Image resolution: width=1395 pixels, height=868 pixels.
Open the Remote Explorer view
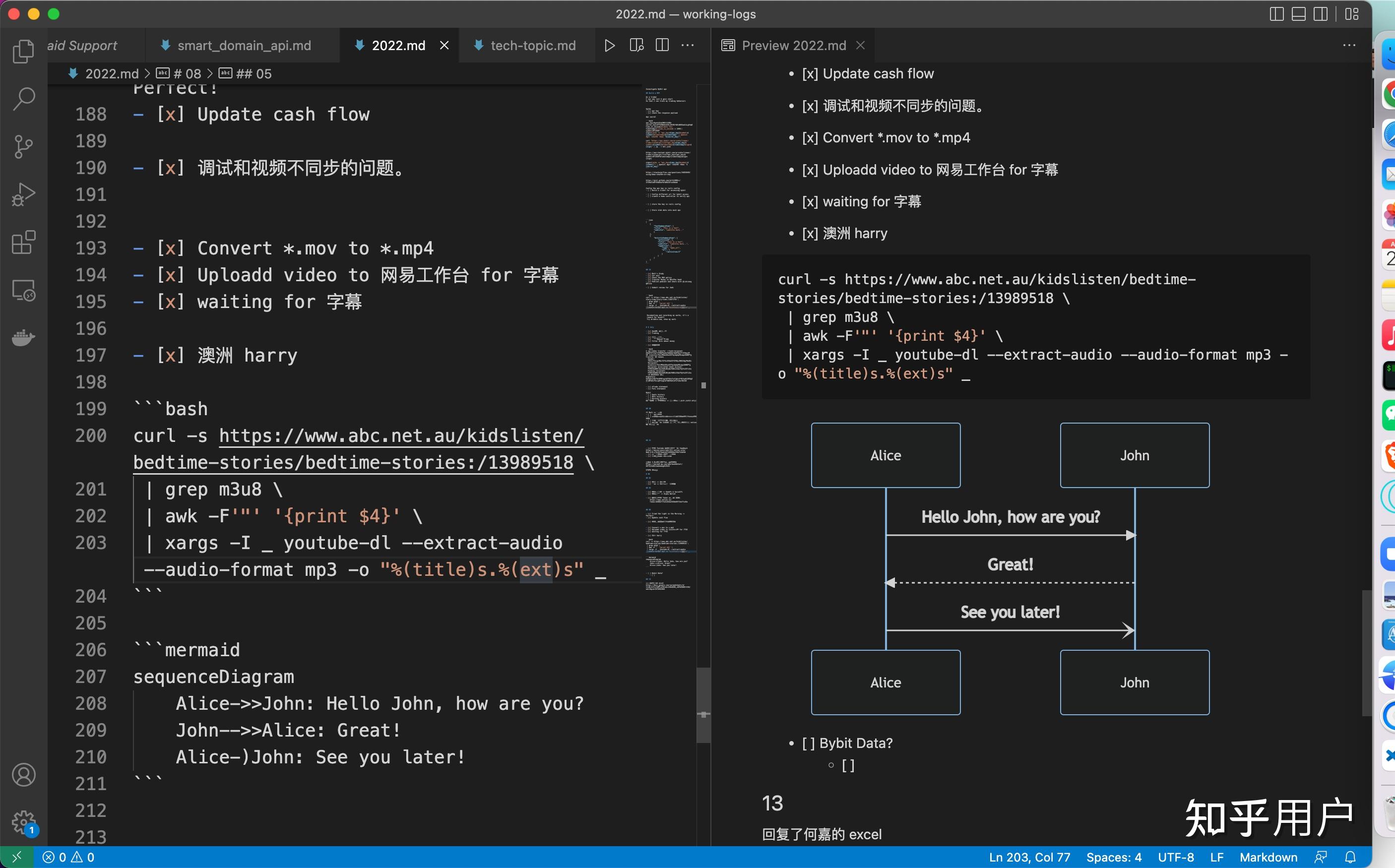(x=23, y=290)
